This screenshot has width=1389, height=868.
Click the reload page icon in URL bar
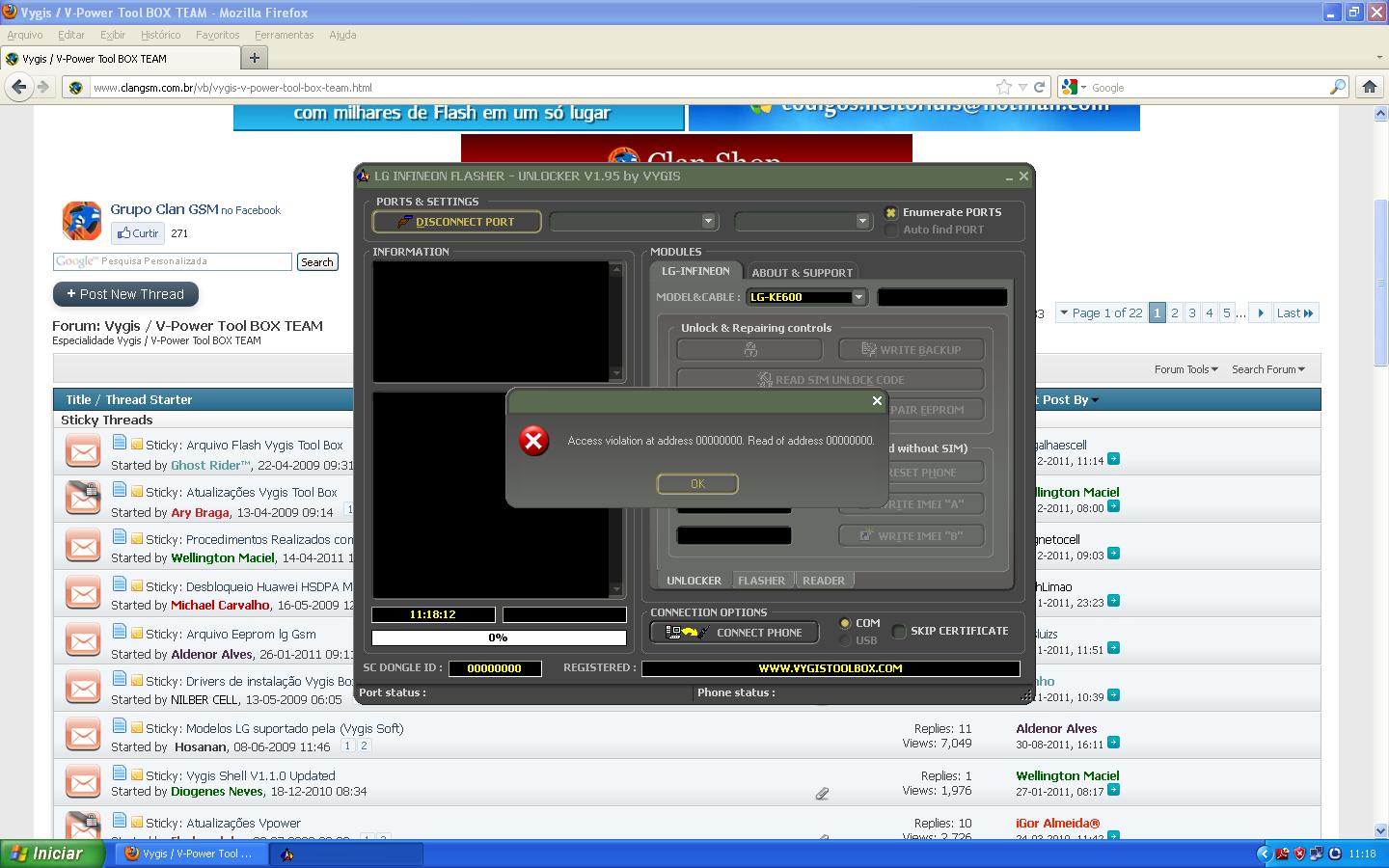[x=1040, y=87]
